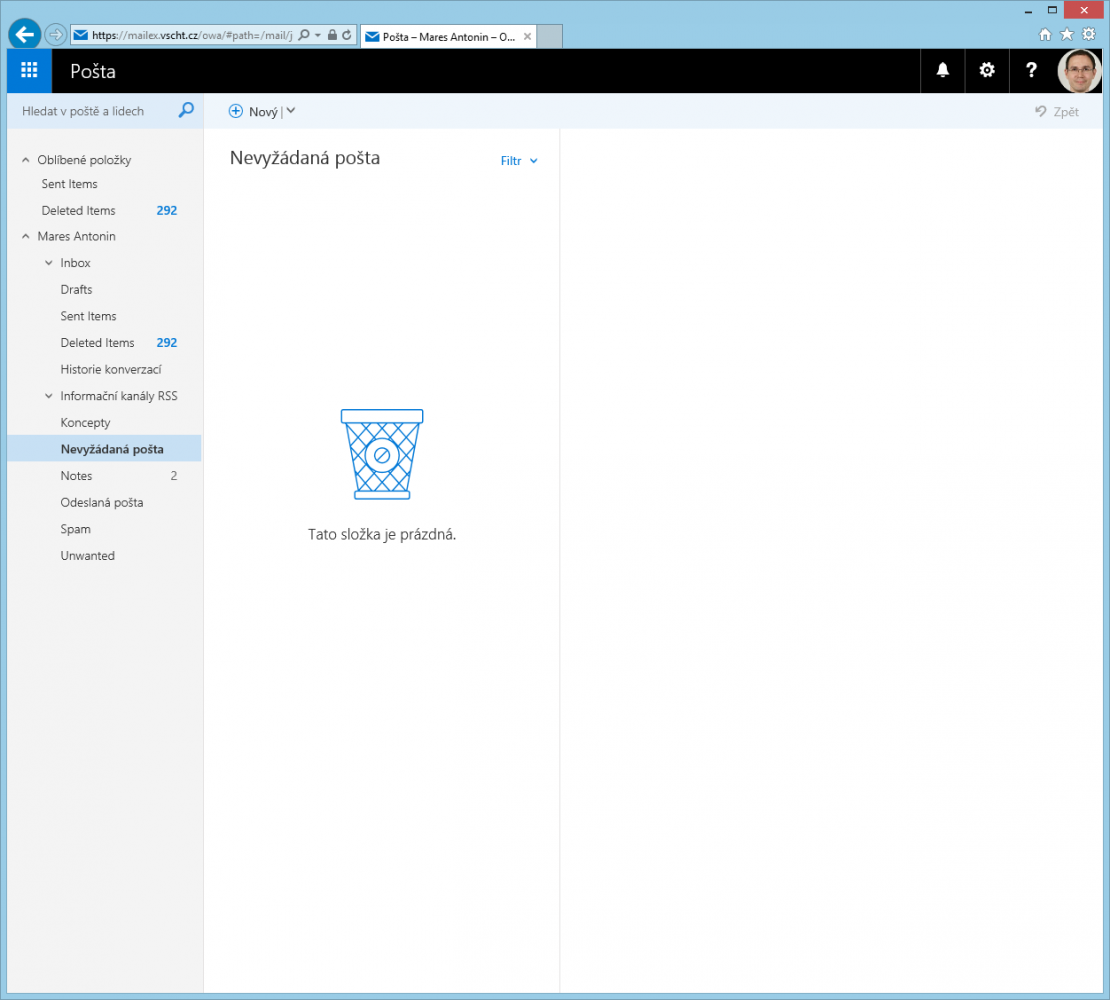Open the app launcher grid icon

point(29,70)
